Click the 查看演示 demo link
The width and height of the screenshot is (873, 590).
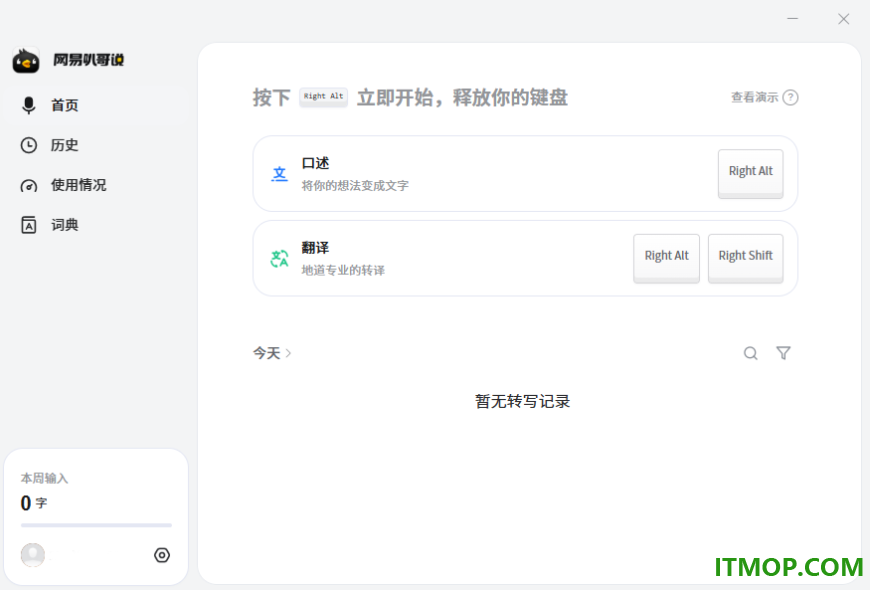pyautogui.click(x=754, y=97)
